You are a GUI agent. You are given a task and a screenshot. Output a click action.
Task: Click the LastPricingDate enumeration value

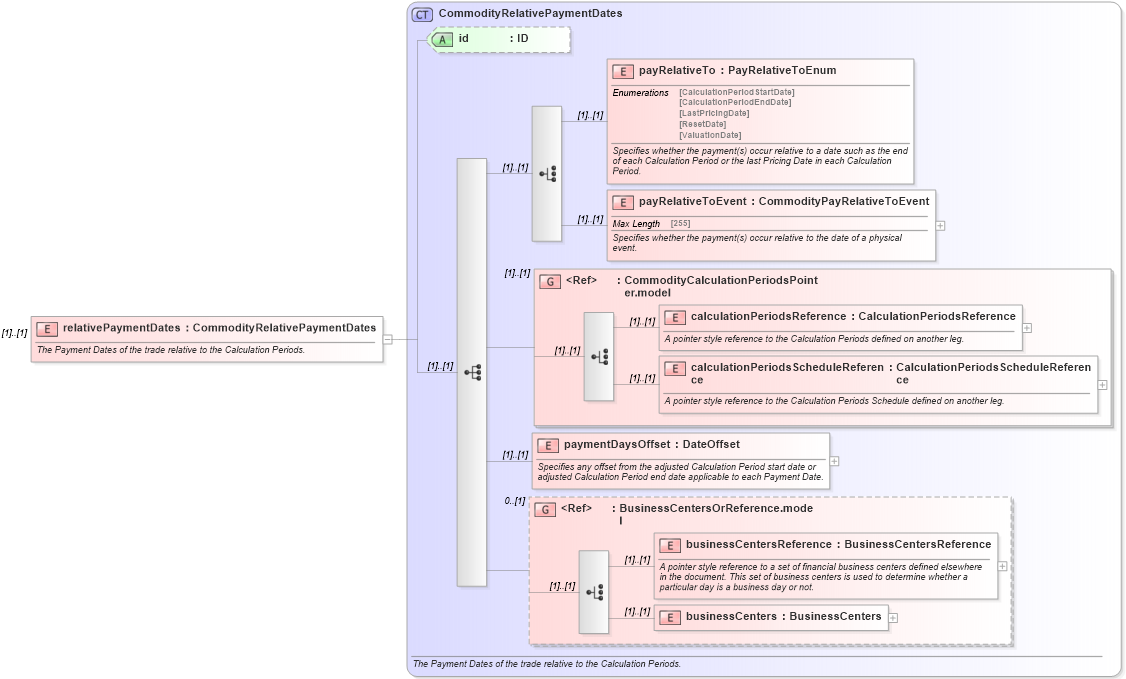[715, 113]
